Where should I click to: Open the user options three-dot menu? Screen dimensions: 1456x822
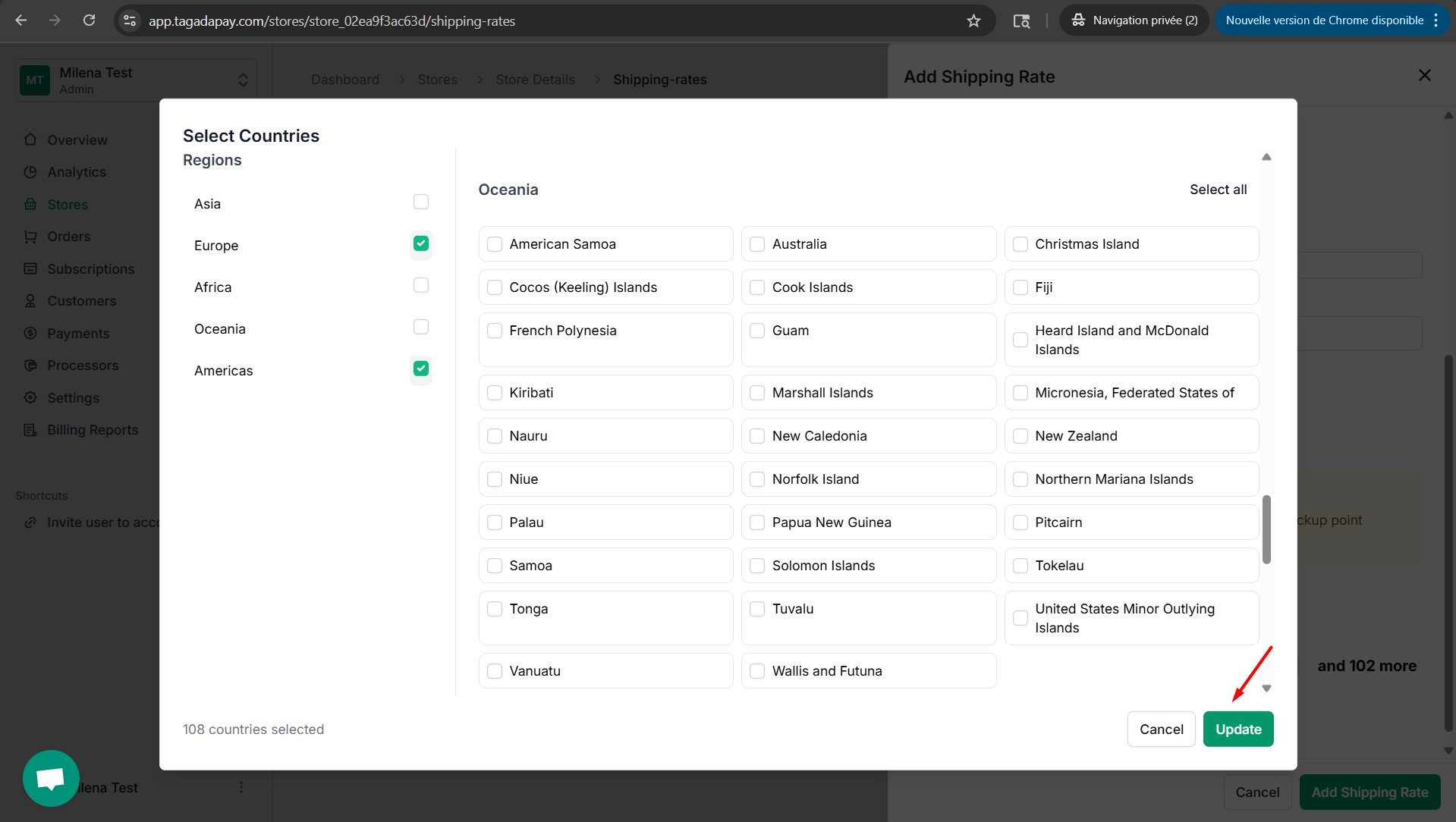pos(241,787)
